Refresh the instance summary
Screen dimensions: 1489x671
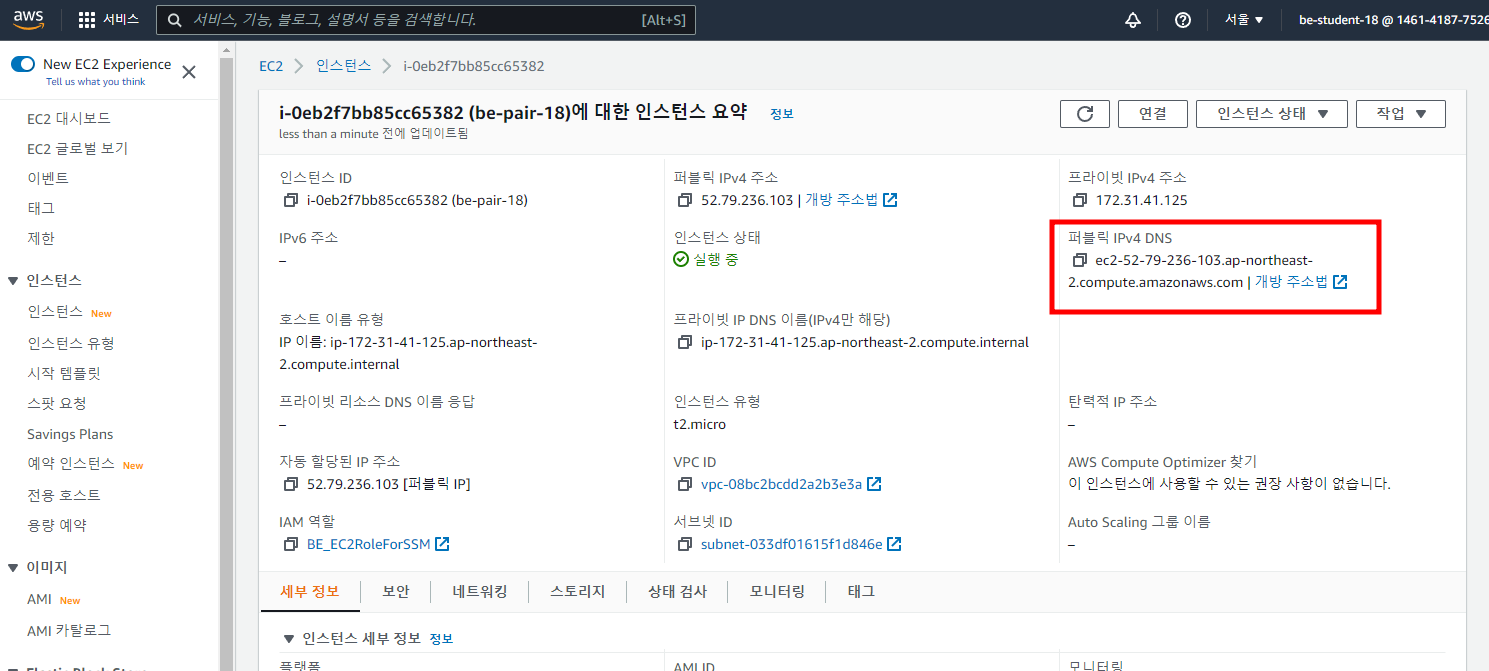(x=1085, y=114)
